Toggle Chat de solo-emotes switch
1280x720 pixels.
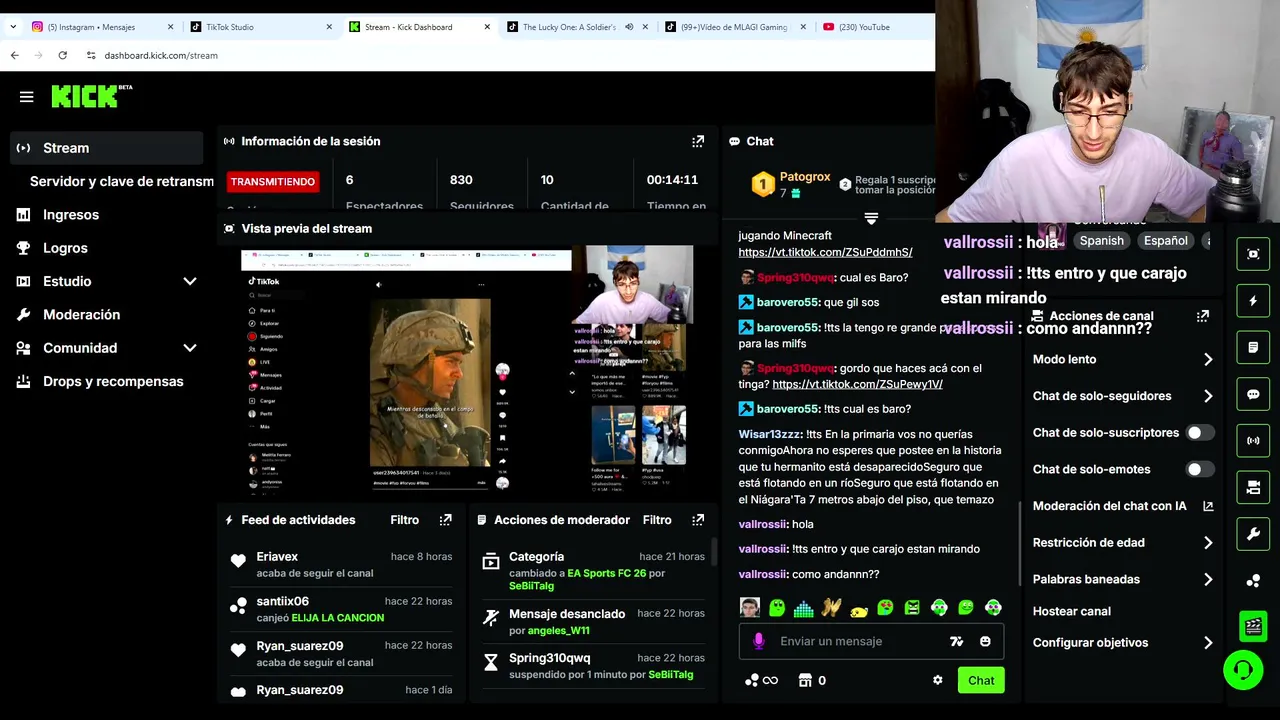(1199, 469)
